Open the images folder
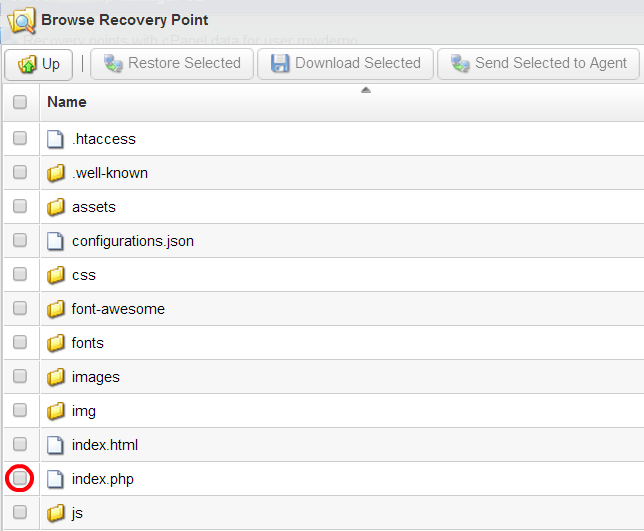This screenshot has width=644, height=531. tap(96, 377)
